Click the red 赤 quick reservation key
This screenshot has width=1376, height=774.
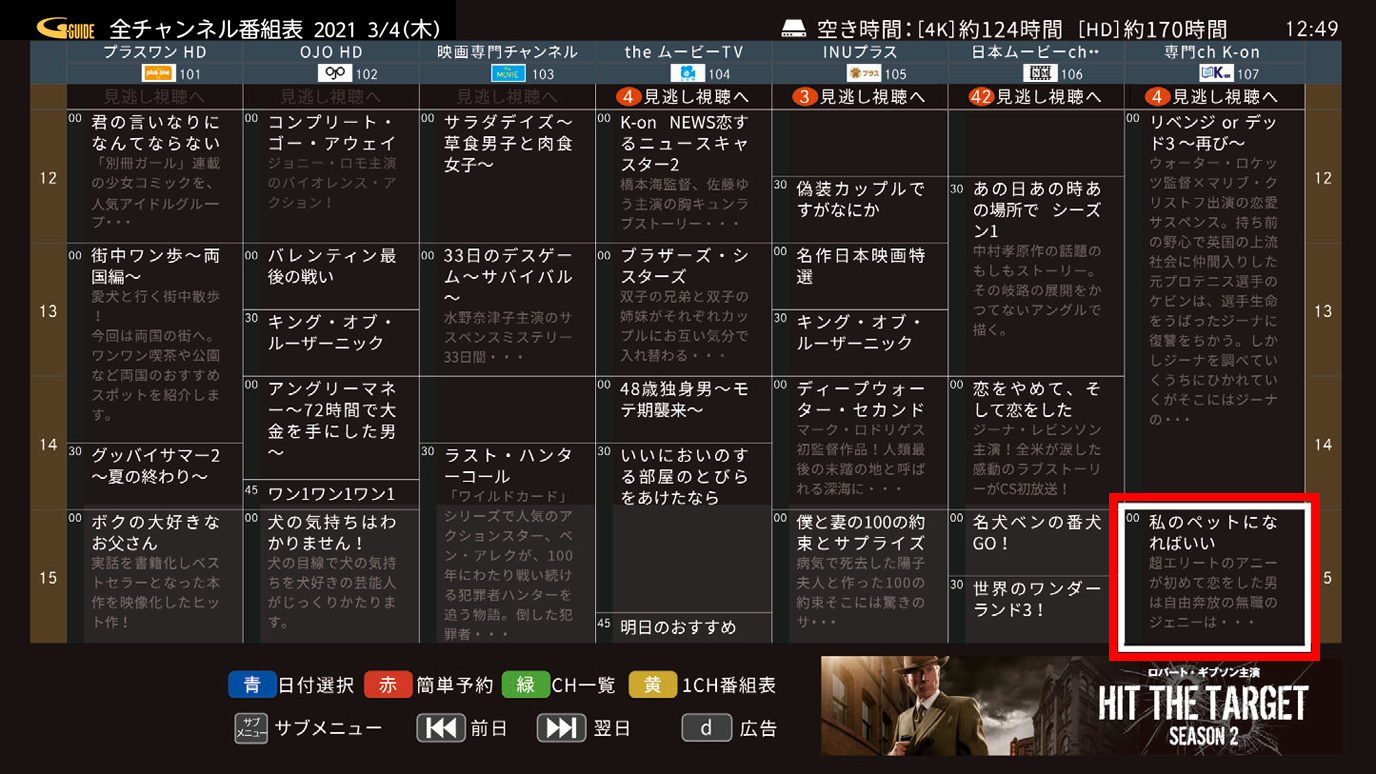tap(388, 685)
